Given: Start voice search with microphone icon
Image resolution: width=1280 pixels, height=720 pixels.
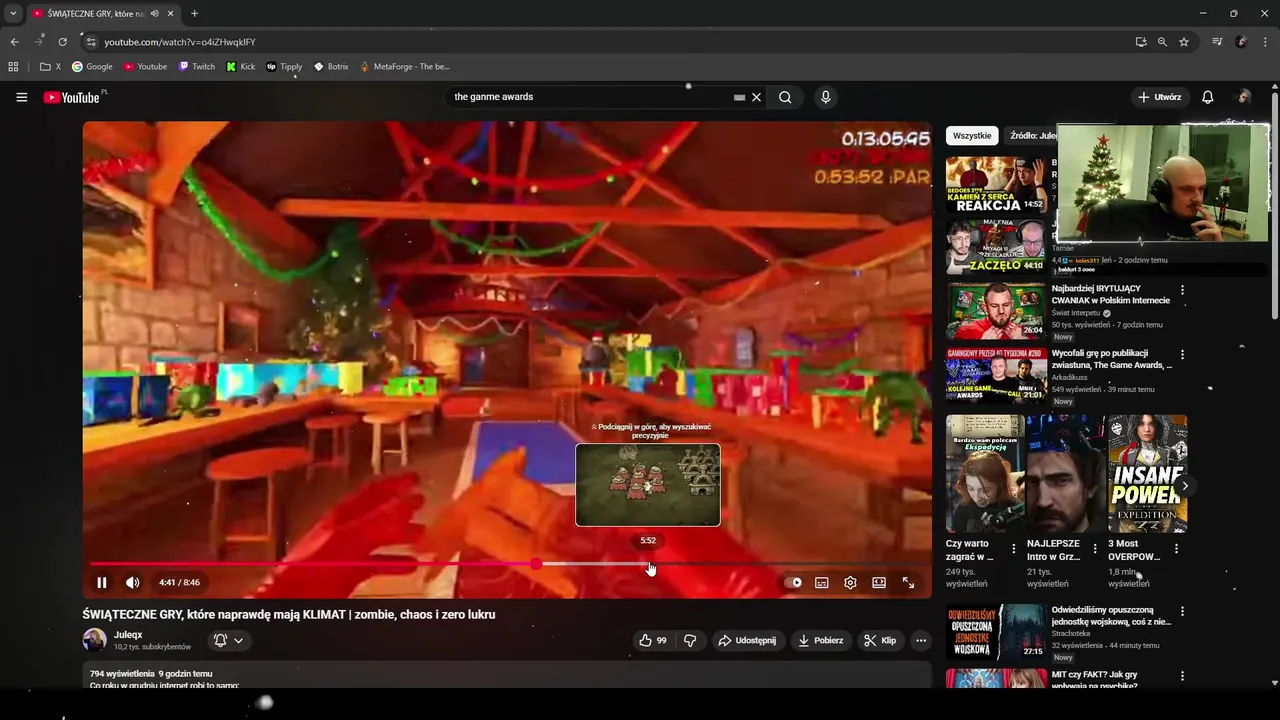Looking at the screenshot, I should click(x=825, y=97).
